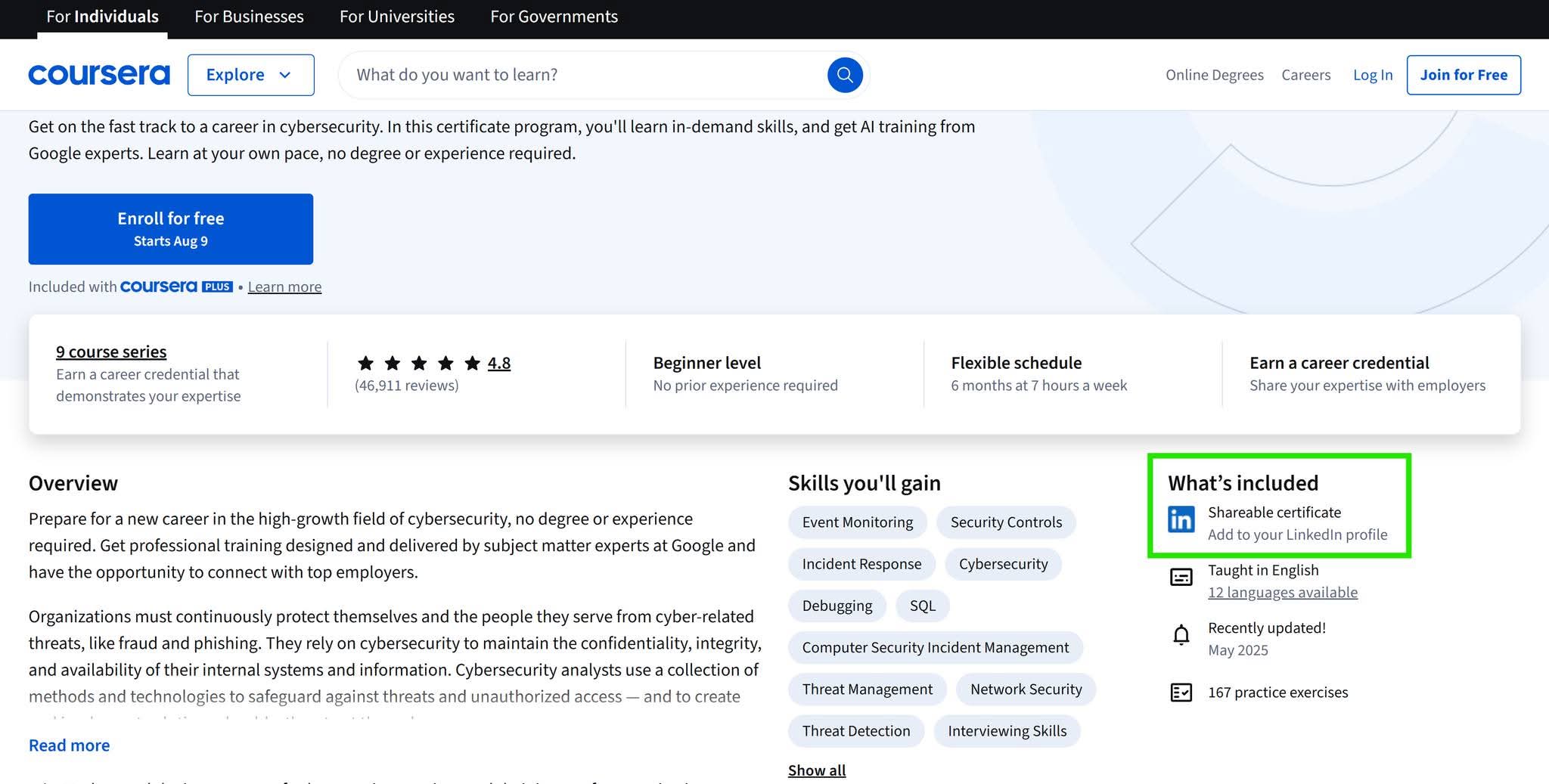Switch to For Universities tab
Viewport: 1549px width, 784px height.
(x=397, y=17)
